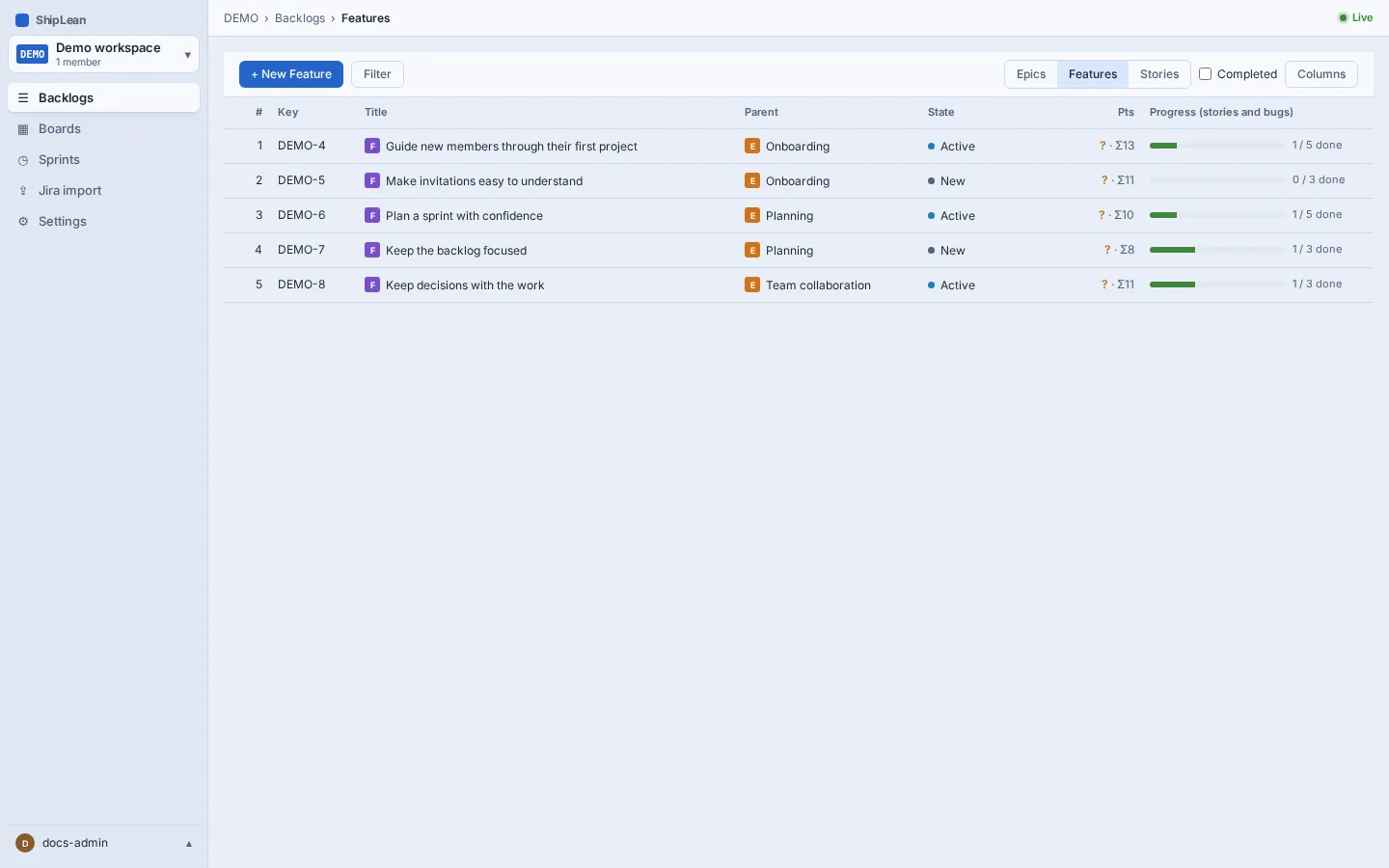Open Jira import page
This screenshot has width=1389, height=868.
[x=104, y=191]
